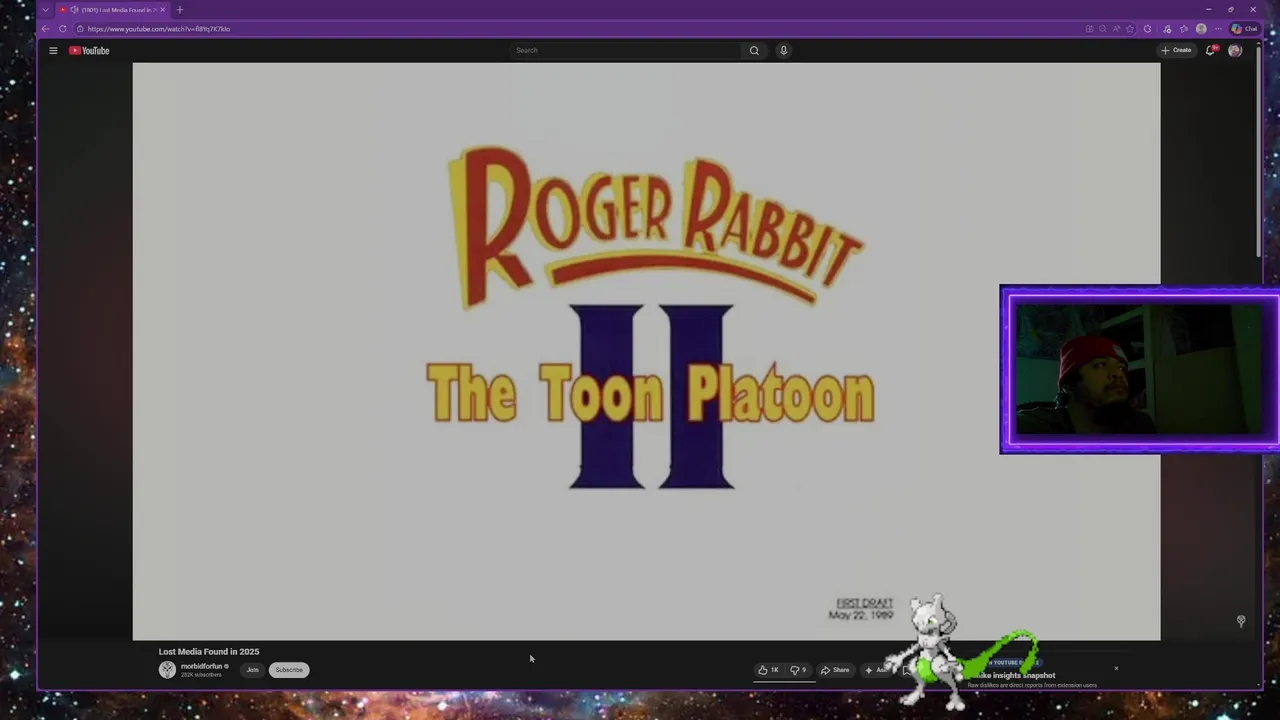
Task: Open browser extensions icon
Action: click(x=1147, y=29)
